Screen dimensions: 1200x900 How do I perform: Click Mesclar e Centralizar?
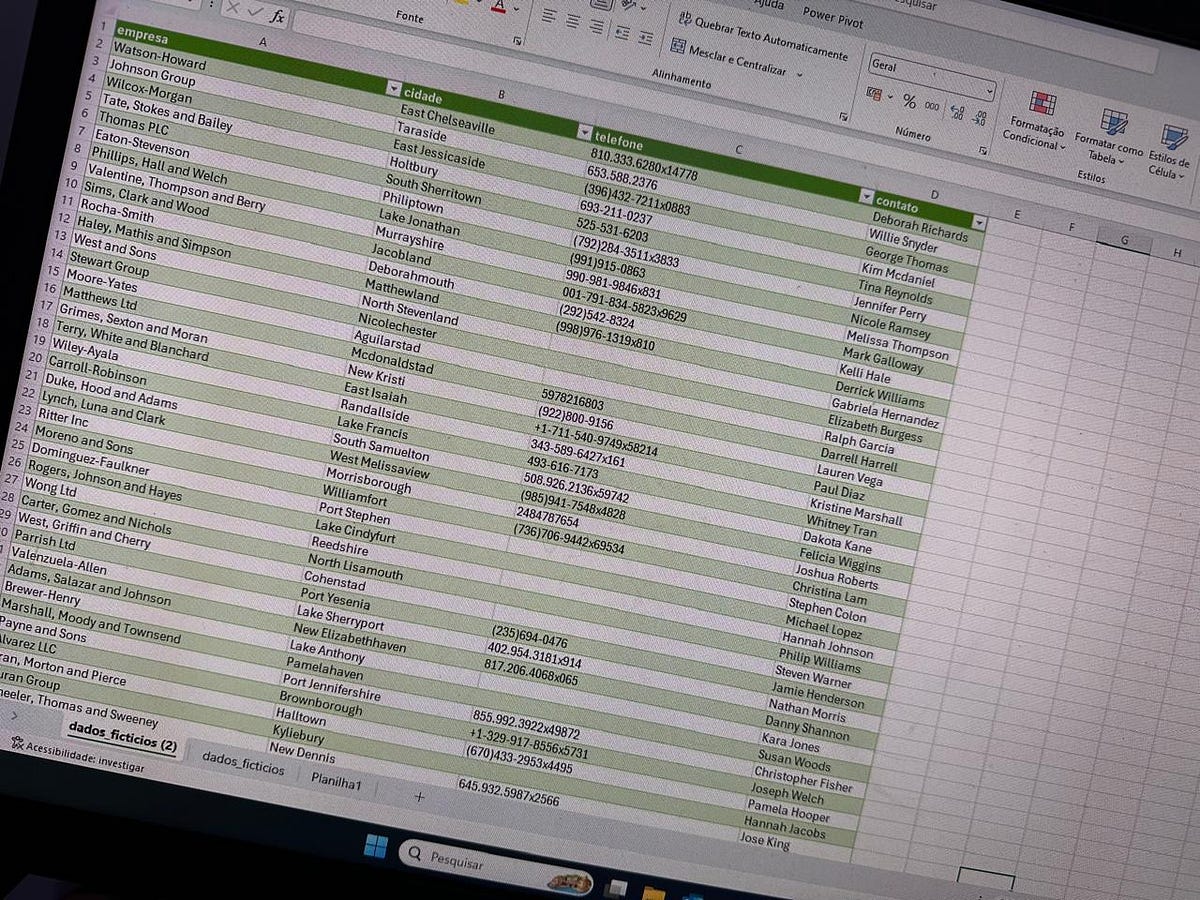click(x=729, y=57)
